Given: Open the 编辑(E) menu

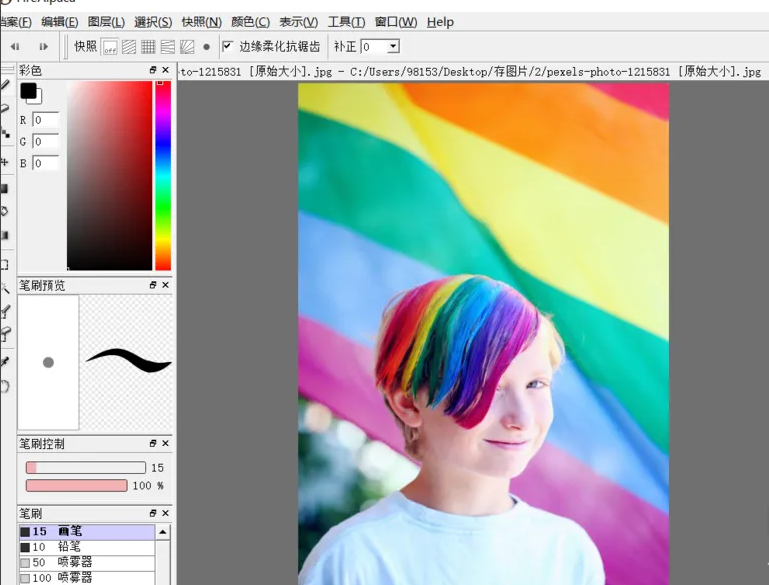Looking at the screenshot, I should point(59,22).
